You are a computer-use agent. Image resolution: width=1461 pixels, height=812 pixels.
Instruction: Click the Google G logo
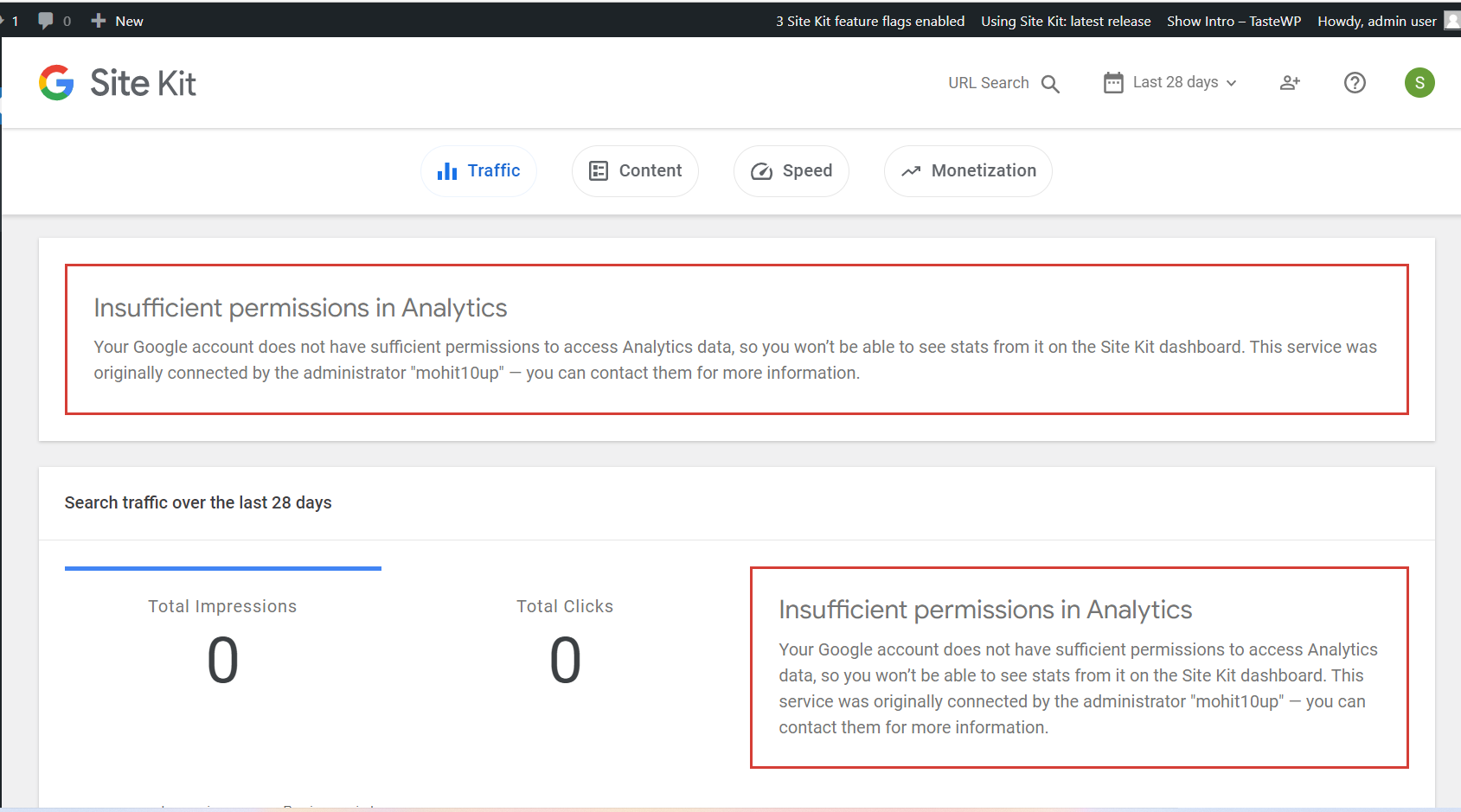[56, 83]
